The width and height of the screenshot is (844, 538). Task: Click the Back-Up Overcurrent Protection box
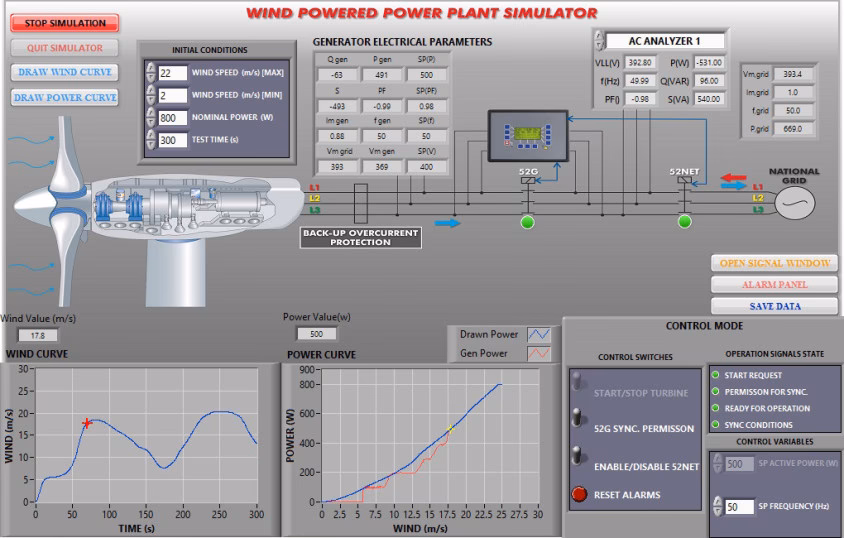pos(361,237)
